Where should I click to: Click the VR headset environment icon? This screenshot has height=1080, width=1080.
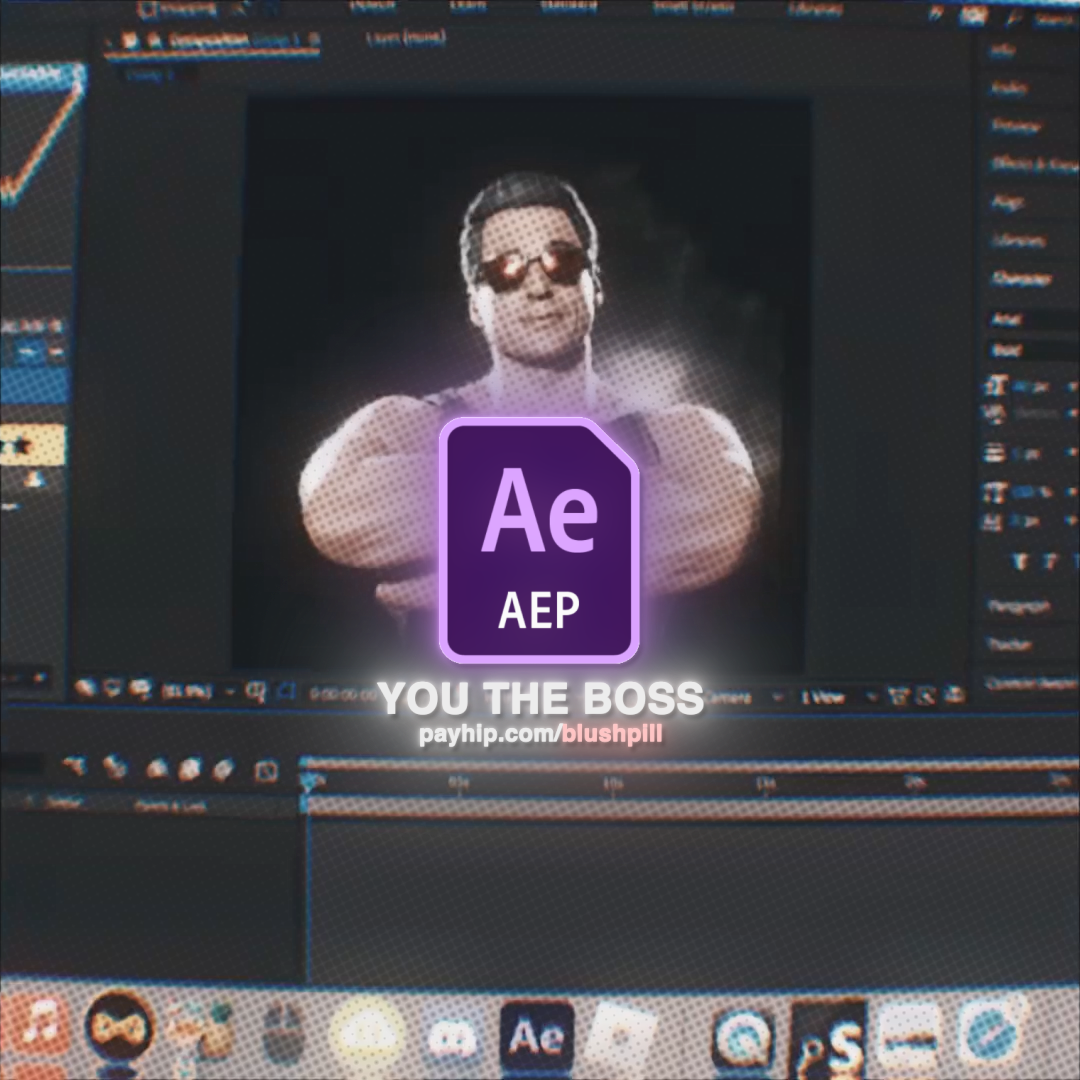[140, 689]
